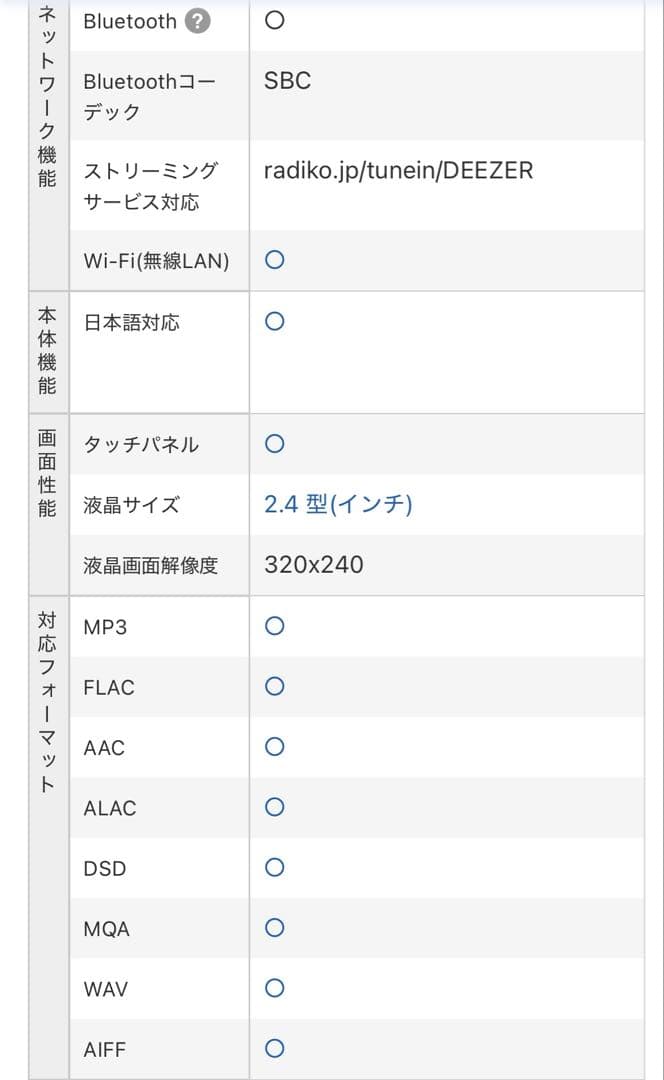The width and height of the screenshot is (664, 1080).
Task: Click the ストリーミングサービス対応 label
Action: point(149,186)
